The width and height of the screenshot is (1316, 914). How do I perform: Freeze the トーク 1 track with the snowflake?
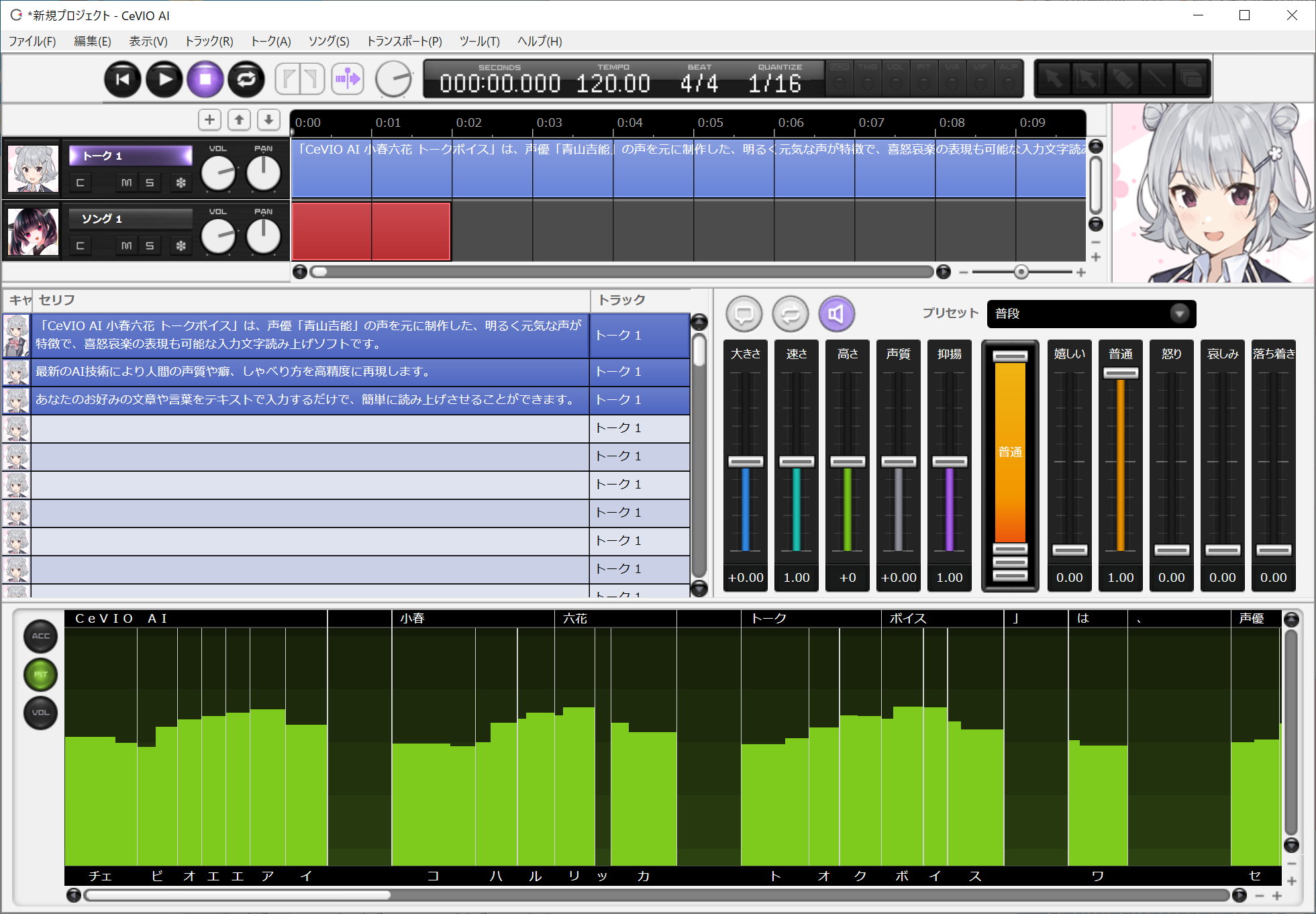tap(181, 183)
